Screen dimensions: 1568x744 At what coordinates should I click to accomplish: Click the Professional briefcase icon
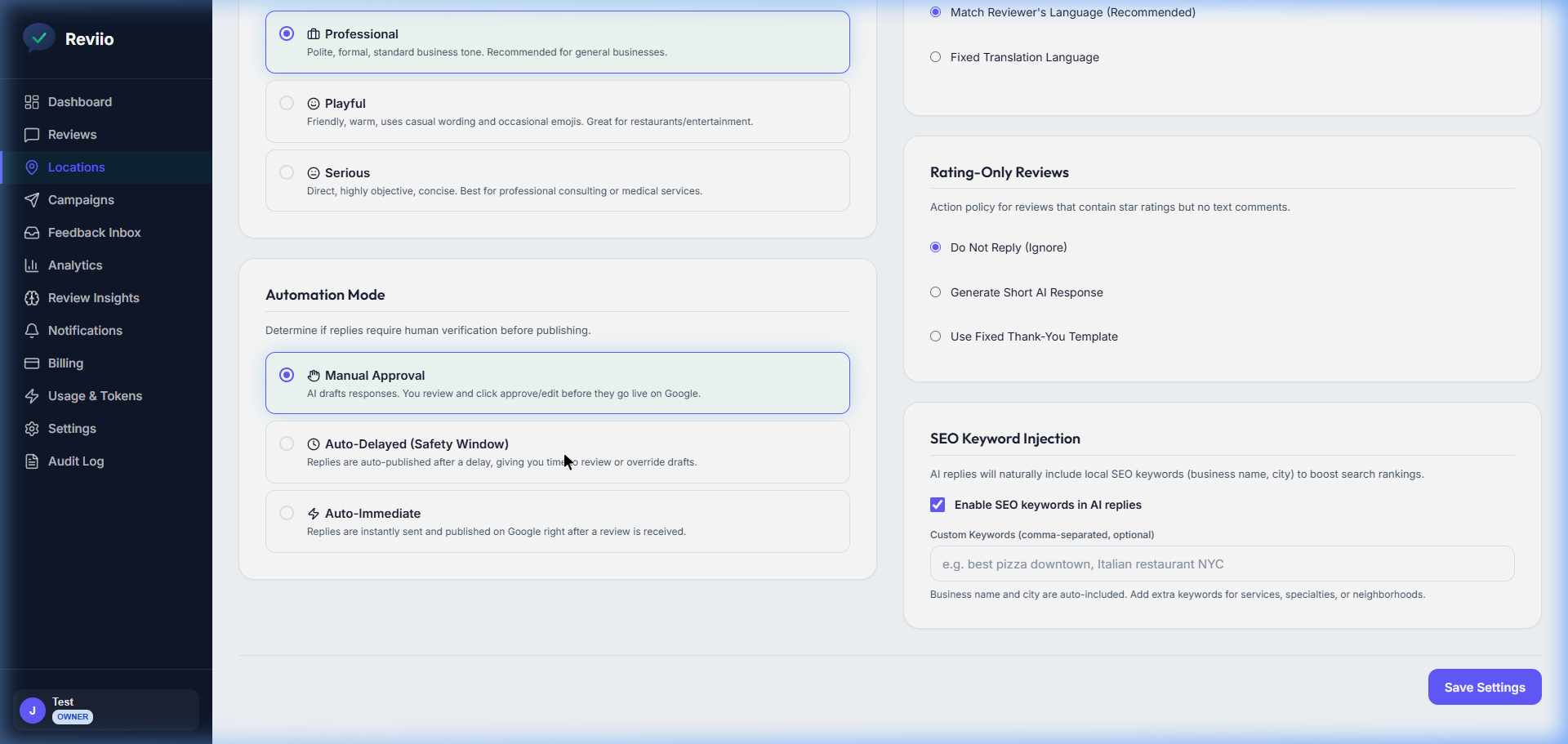(x=314, y=34)
